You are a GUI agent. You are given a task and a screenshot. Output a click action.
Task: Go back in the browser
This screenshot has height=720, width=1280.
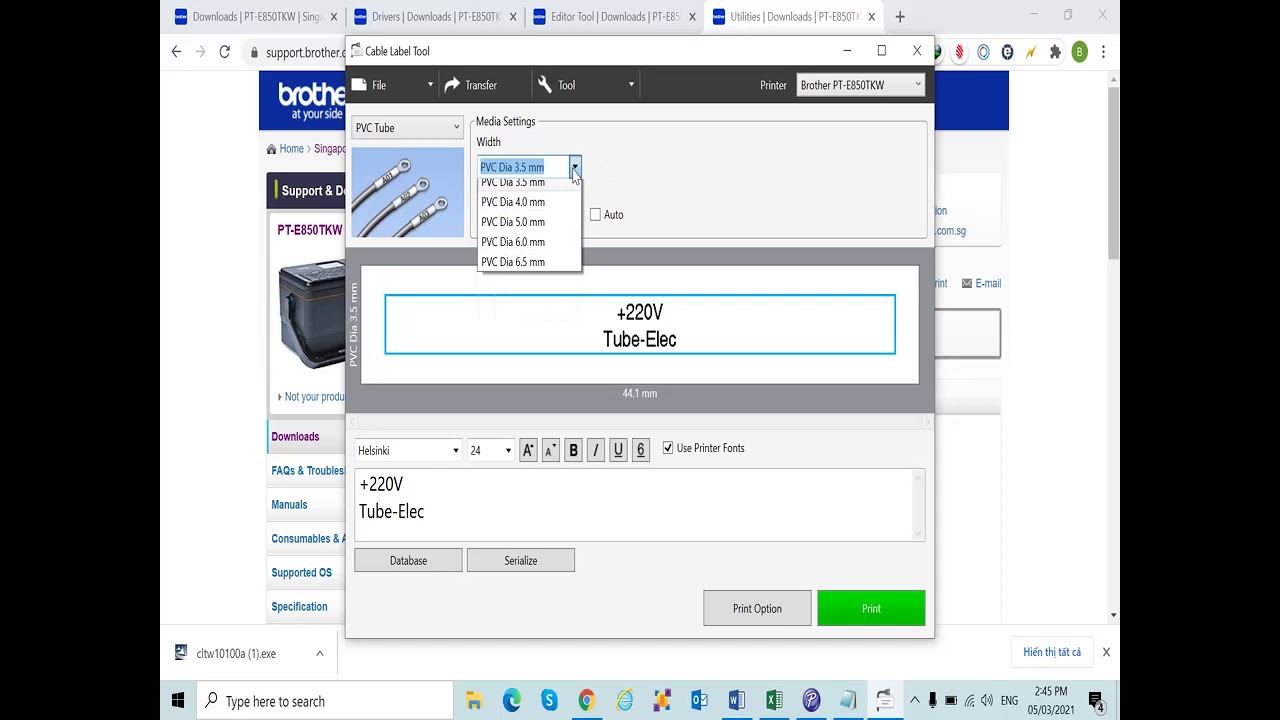(177, 52)
